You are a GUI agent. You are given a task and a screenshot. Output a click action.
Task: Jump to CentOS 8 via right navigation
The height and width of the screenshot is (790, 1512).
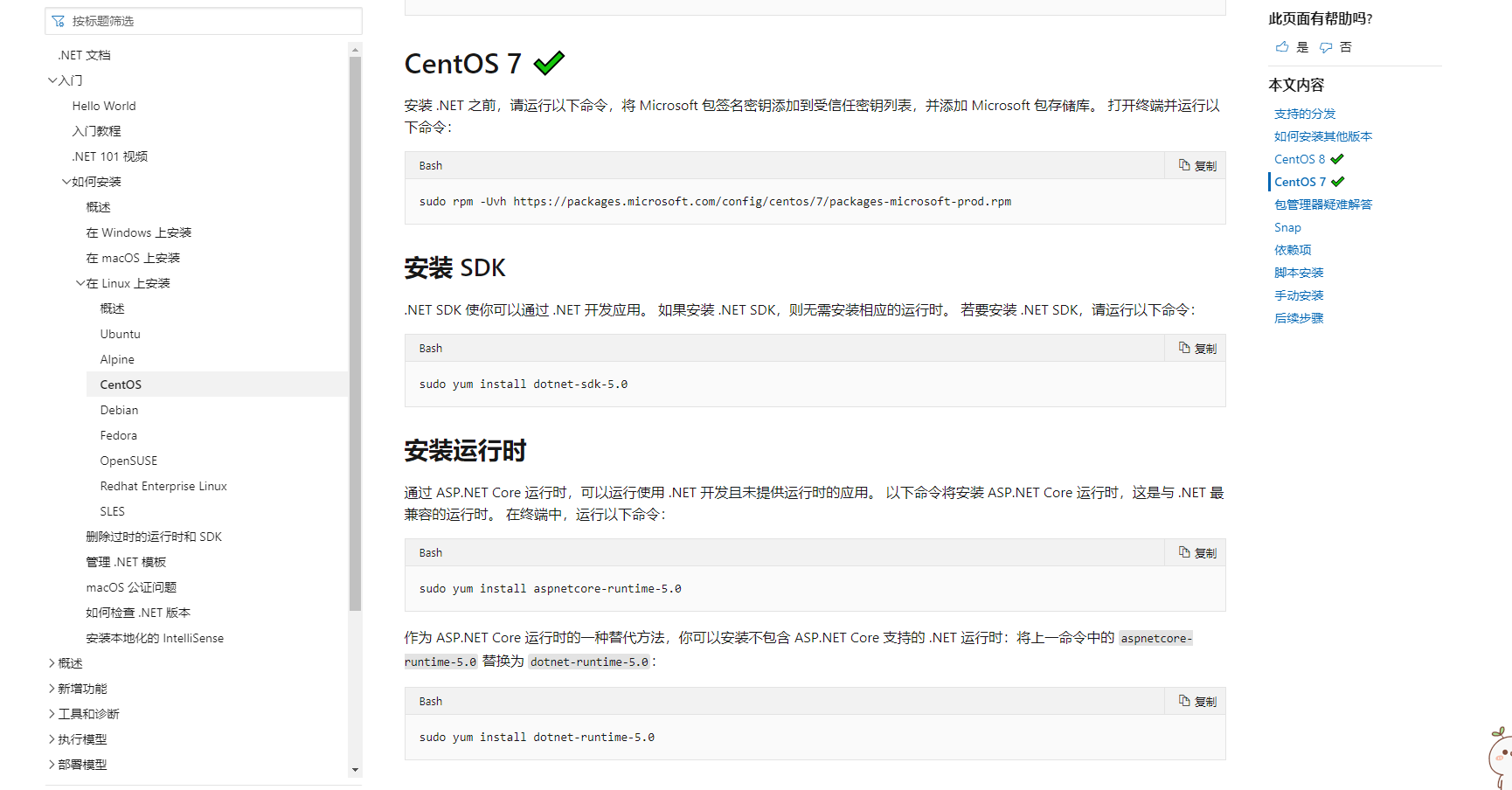tap(1300, 158)
